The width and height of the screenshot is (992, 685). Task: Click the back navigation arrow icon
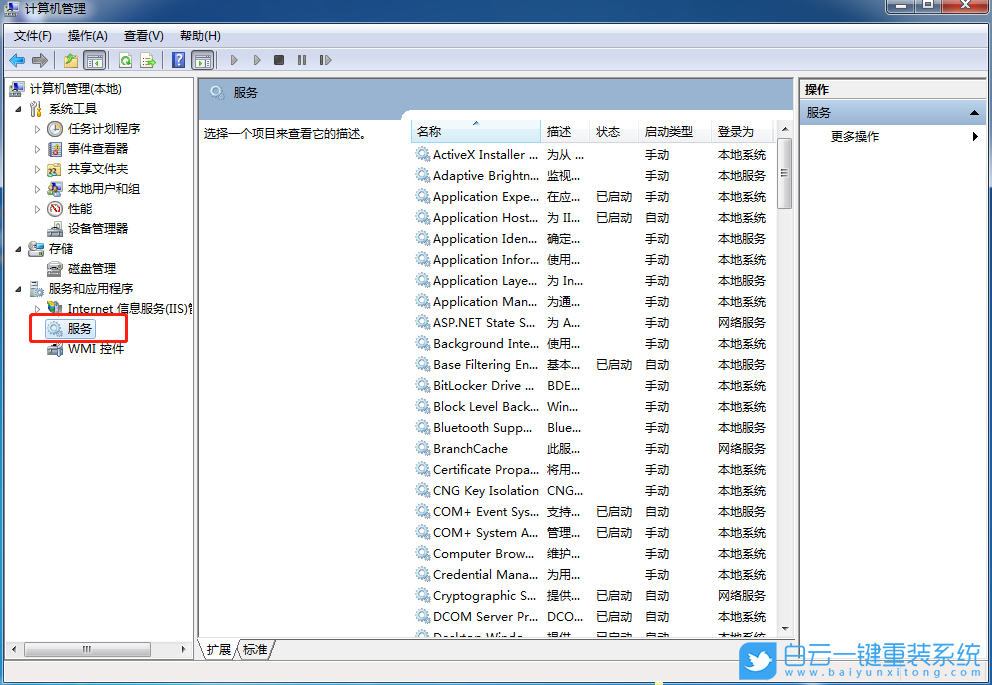(17, 60)
